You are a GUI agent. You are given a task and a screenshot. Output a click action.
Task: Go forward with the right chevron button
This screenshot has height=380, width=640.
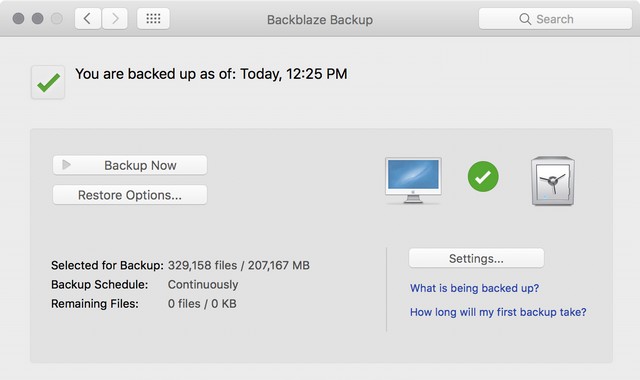[115, 19]
